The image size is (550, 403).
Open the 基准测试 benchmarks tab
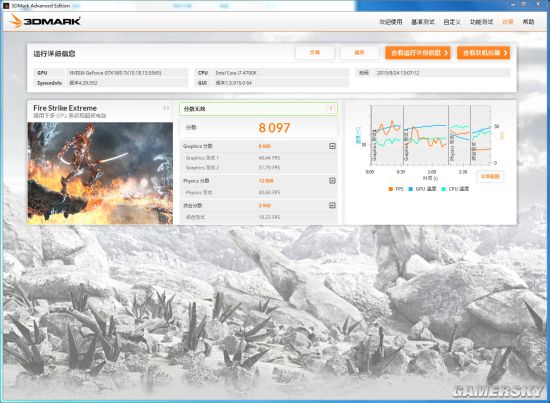tap(423, 22)
